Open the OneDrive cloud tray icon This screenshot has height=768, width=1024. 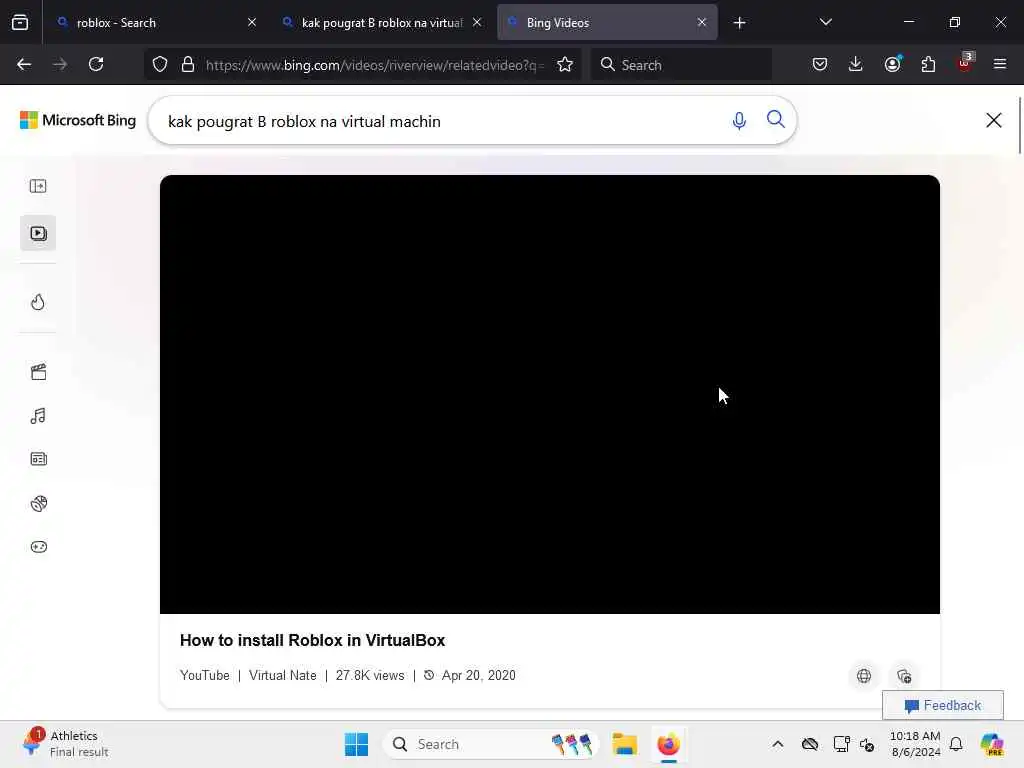[810, 744]
